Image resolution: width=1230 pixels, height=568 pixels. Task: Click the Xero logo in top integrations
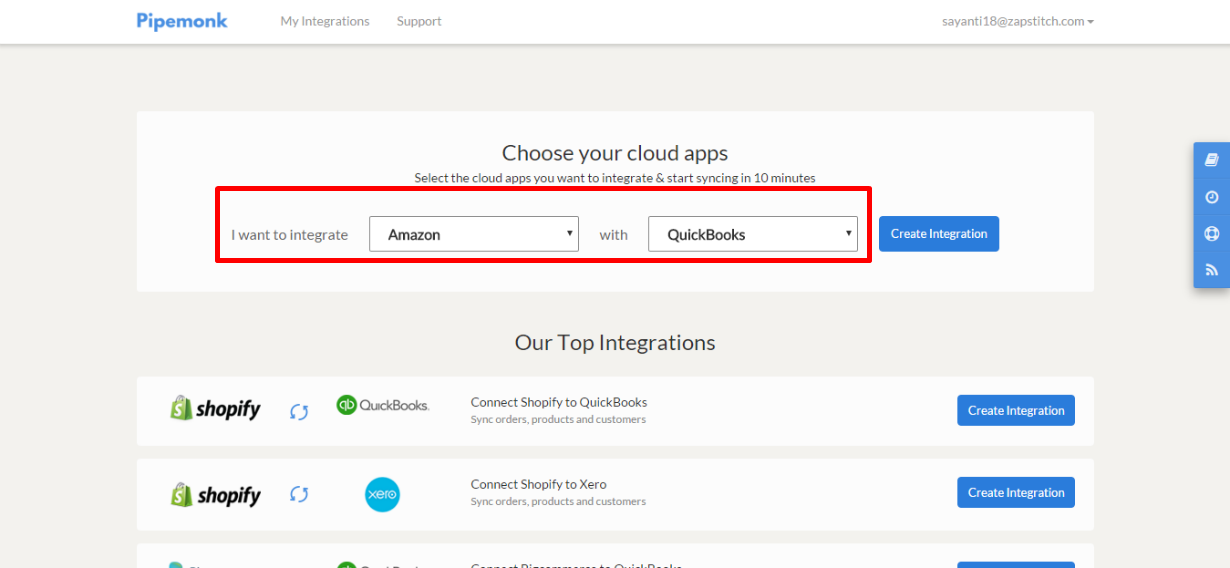(382, 495)
